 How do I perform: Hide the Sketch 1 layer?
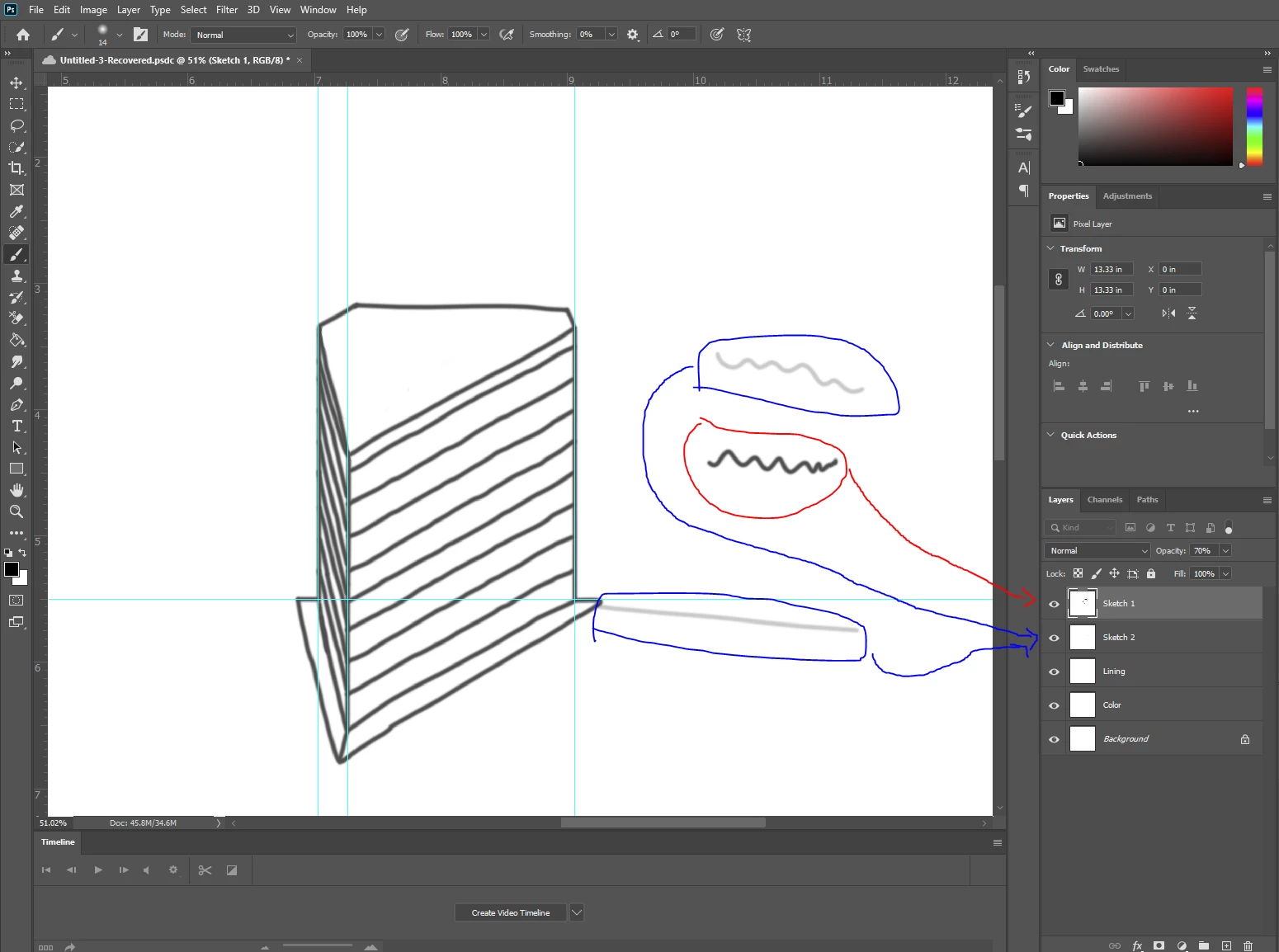(x=1054, y=604)
